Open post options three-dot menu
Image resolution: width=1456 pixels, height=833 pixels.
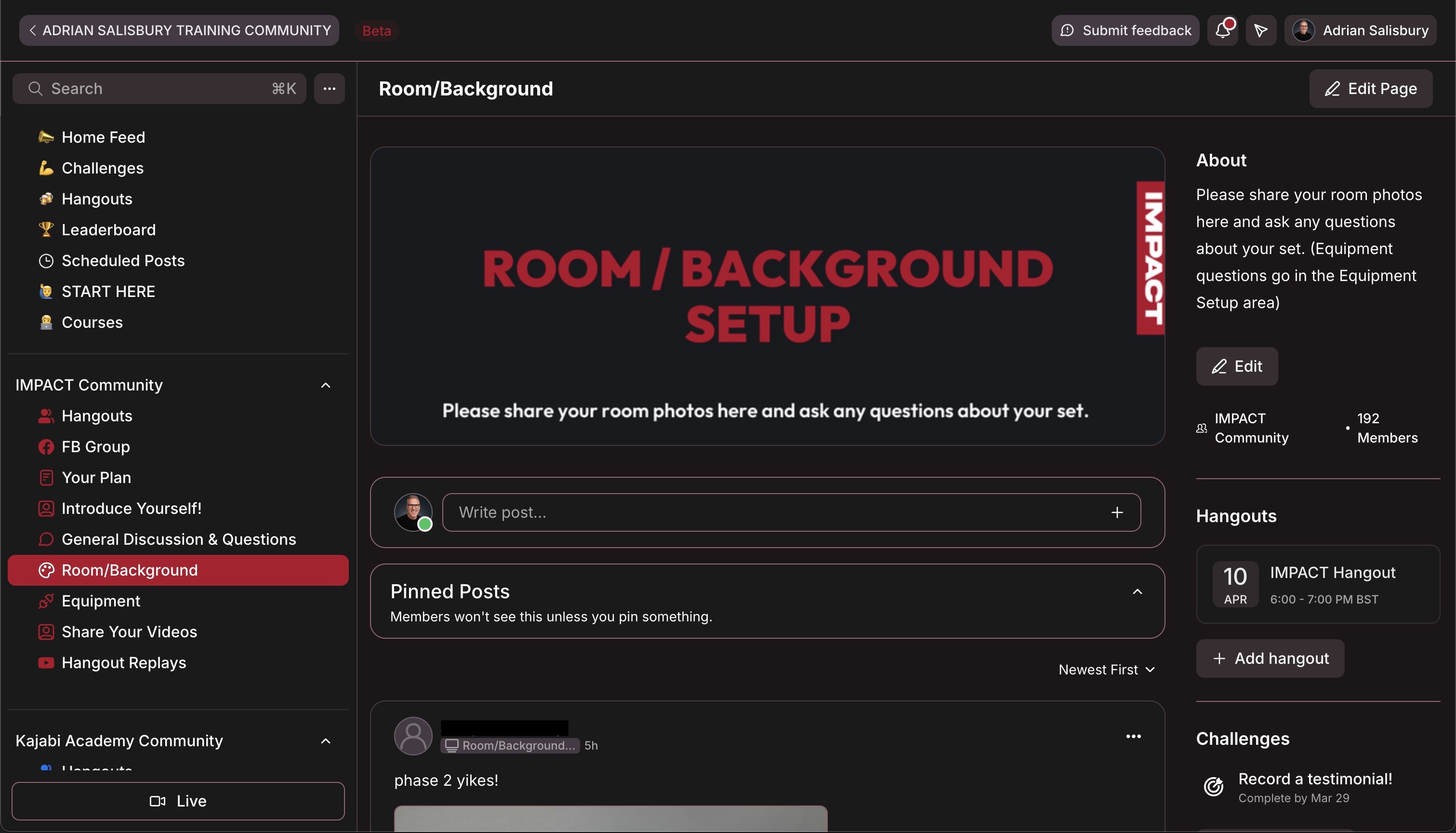[1133, 736]
